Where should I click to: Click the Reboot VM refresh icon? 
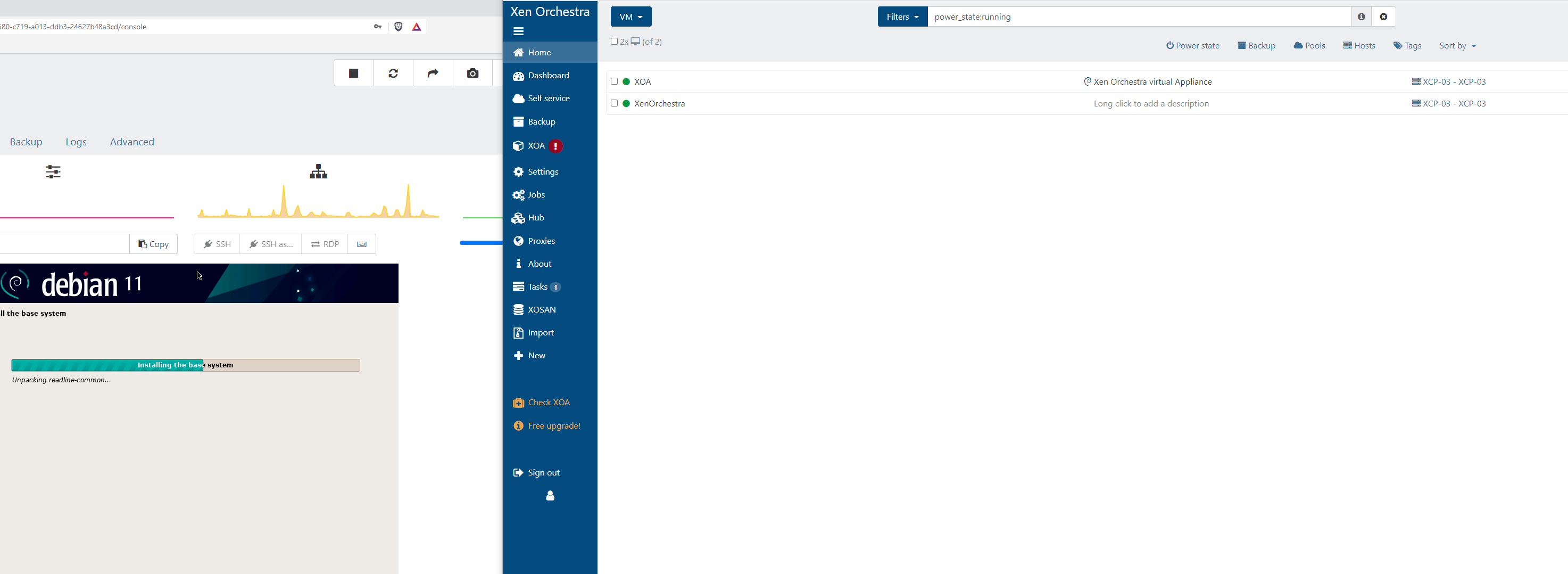coord(393,73)
